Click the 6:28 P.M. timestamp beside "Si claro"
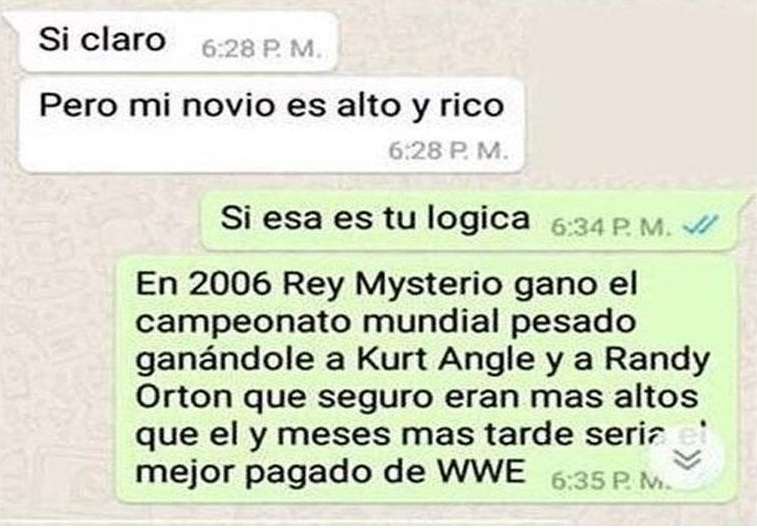757x530 pixels. (261, 49)
